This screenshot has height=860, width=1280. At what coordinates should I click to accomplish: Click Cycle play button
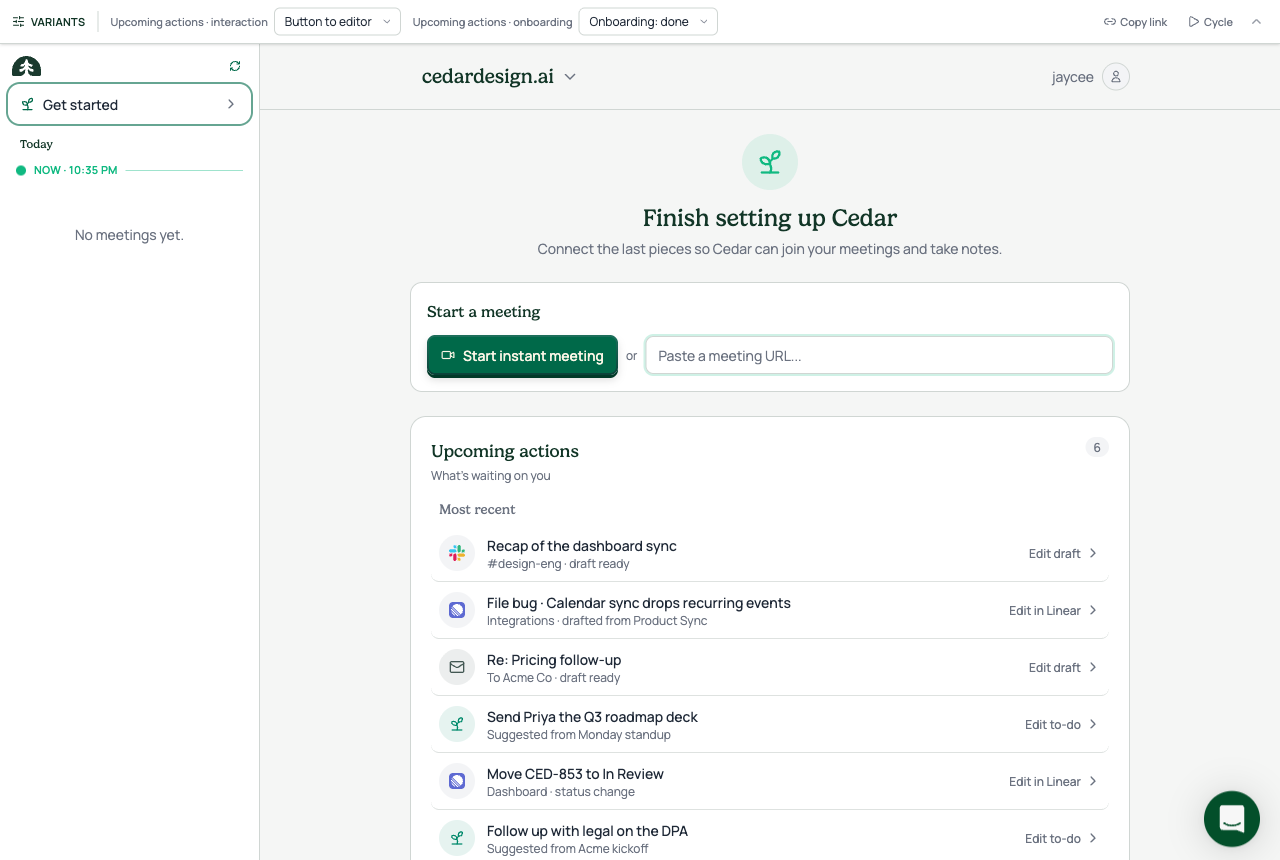pos(1210,22)
